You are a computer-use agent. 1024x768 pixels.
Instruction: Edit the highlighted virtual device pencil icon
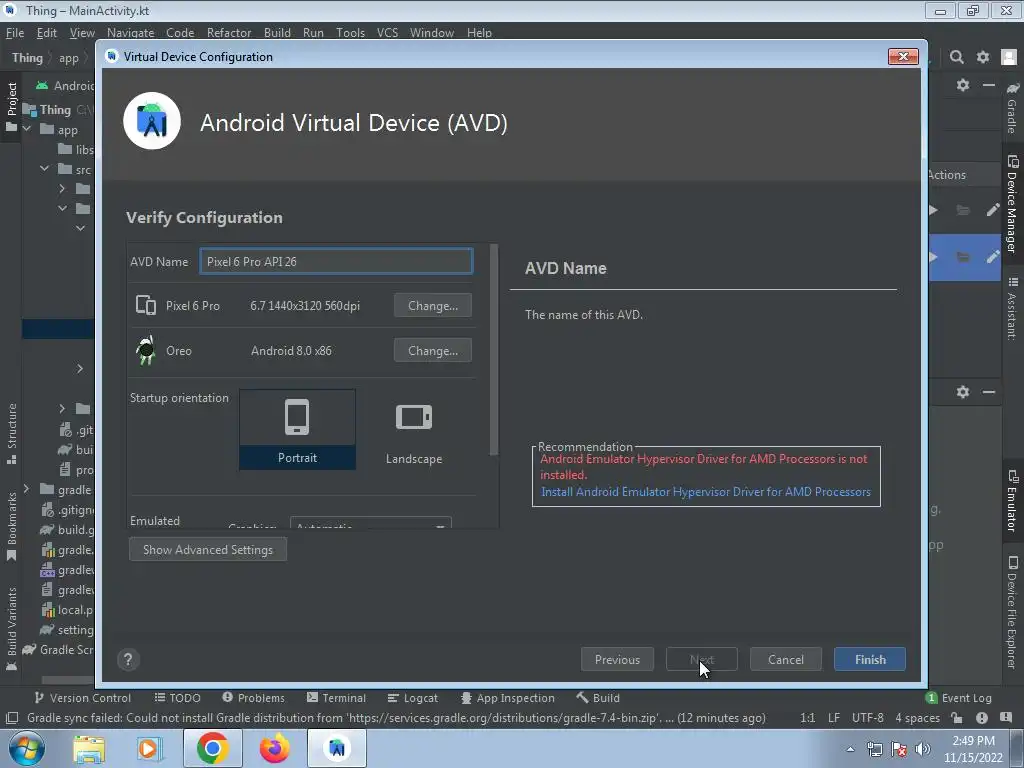992,257
